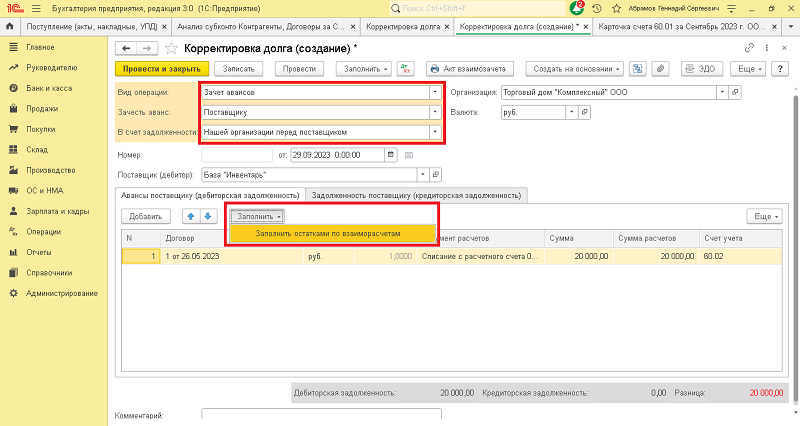Expand the Вид операции dropdown
The width and height of the screenshot is (800, 426).
pyautogui.click(x=435, y=92)
